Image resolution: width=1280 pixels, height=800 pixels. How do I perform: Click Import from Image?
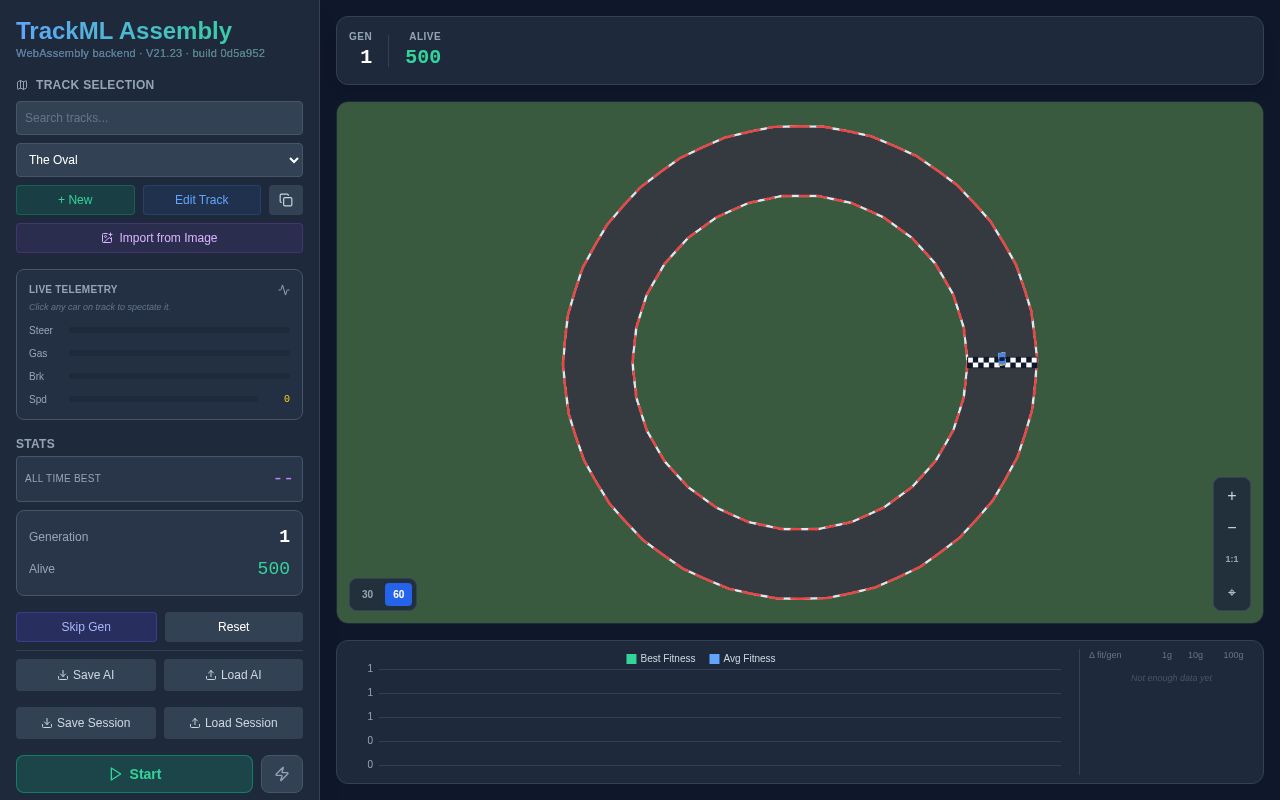[x=159, y=238]
